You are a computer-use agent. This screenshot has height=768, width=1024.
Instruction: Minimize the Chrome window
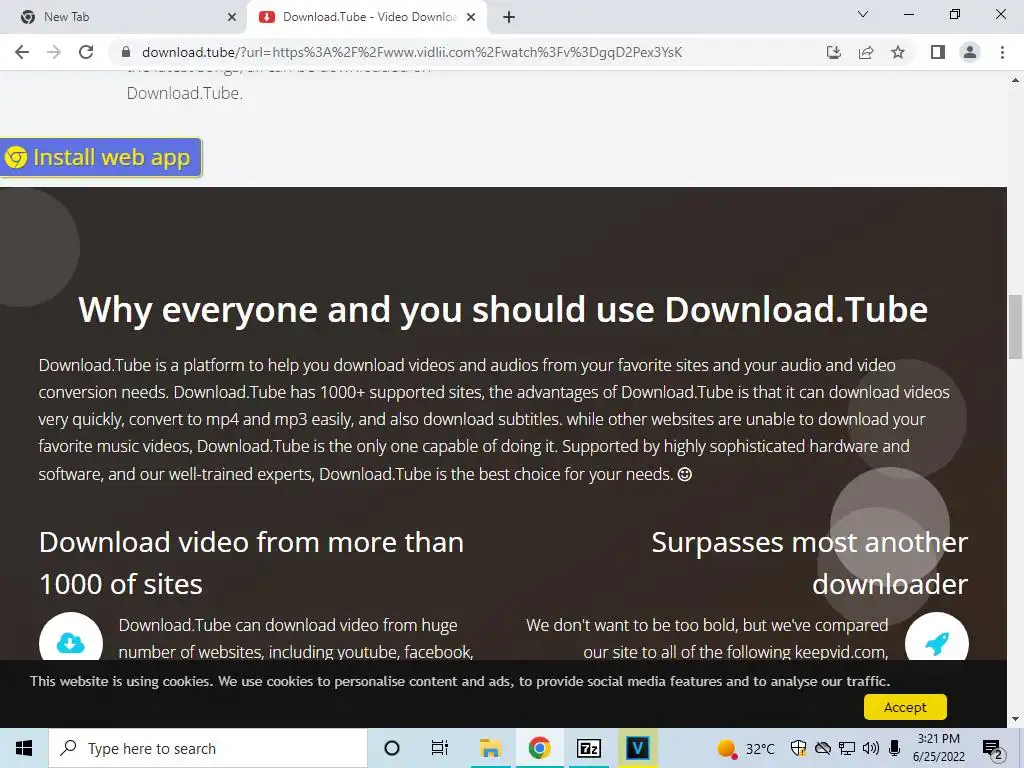tap(908, 14)
